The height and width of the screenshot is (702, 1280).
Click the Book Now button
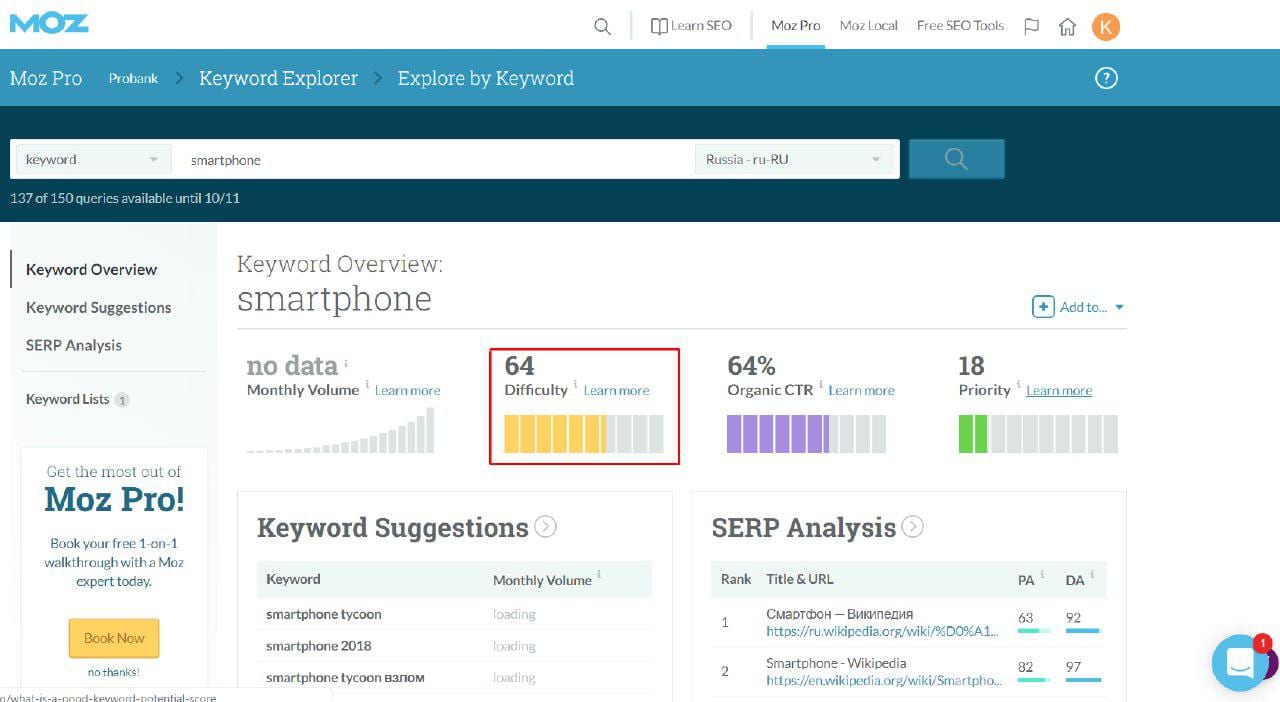114,638
